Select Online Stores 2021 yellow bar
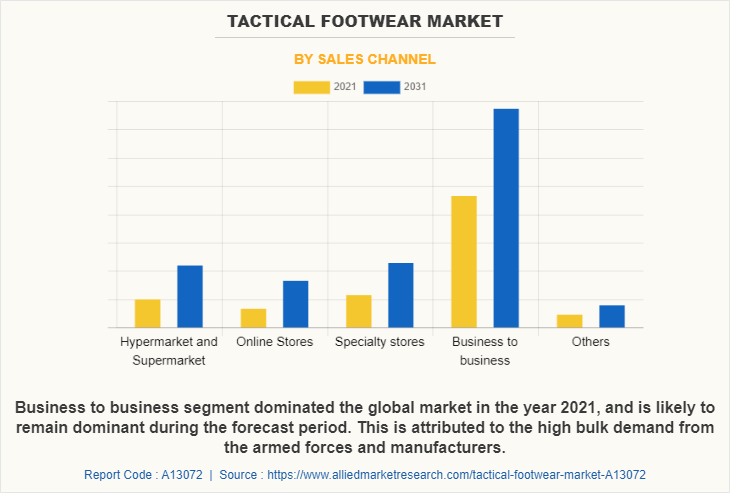This screenshot has width=730, height=493. coord(253,318)
